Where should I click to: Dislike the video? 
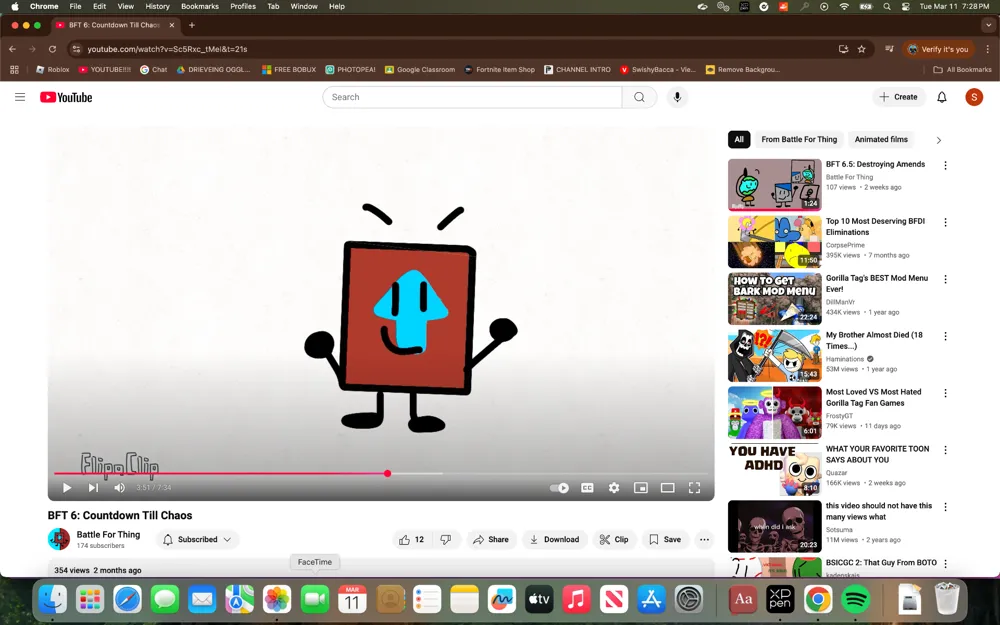[x=446, y=540]
